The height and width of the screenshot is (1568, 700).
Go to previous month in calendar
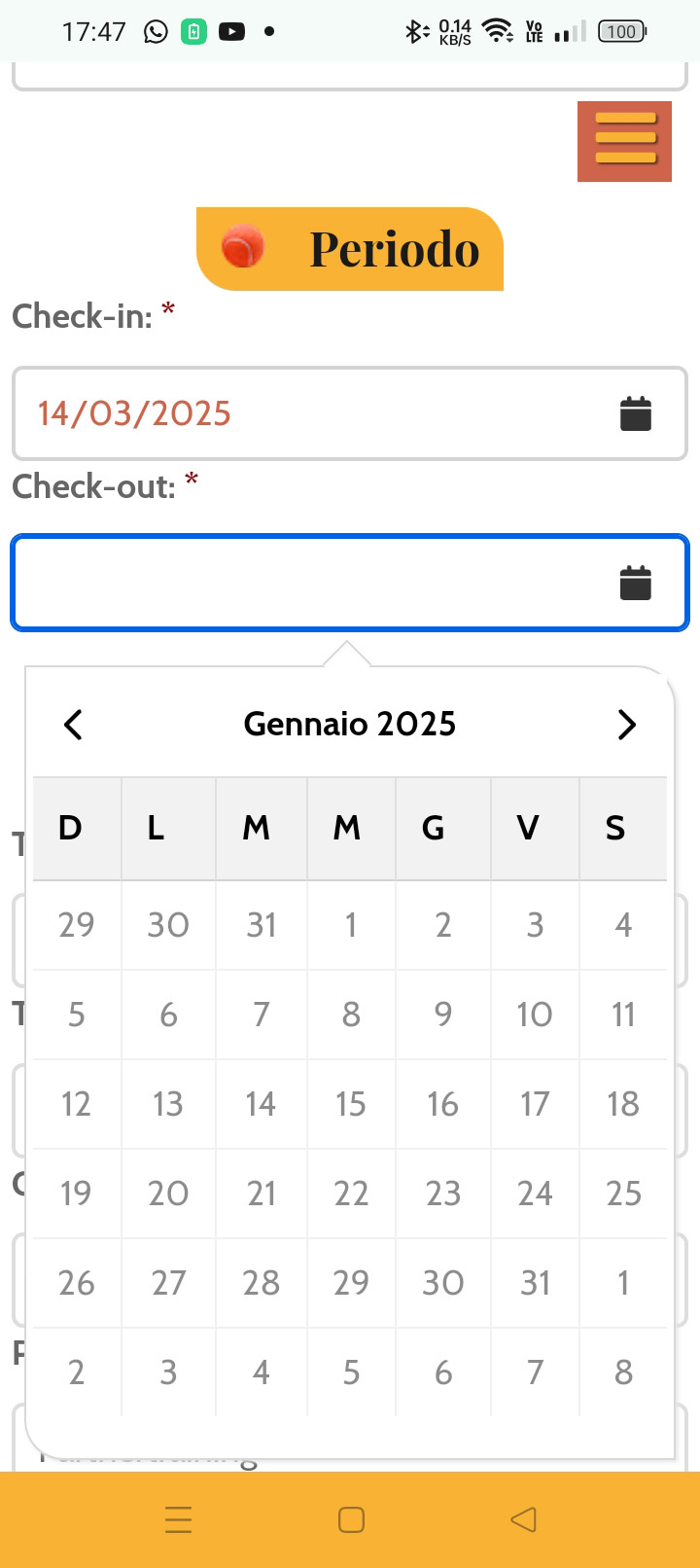[x=73, y=725]
